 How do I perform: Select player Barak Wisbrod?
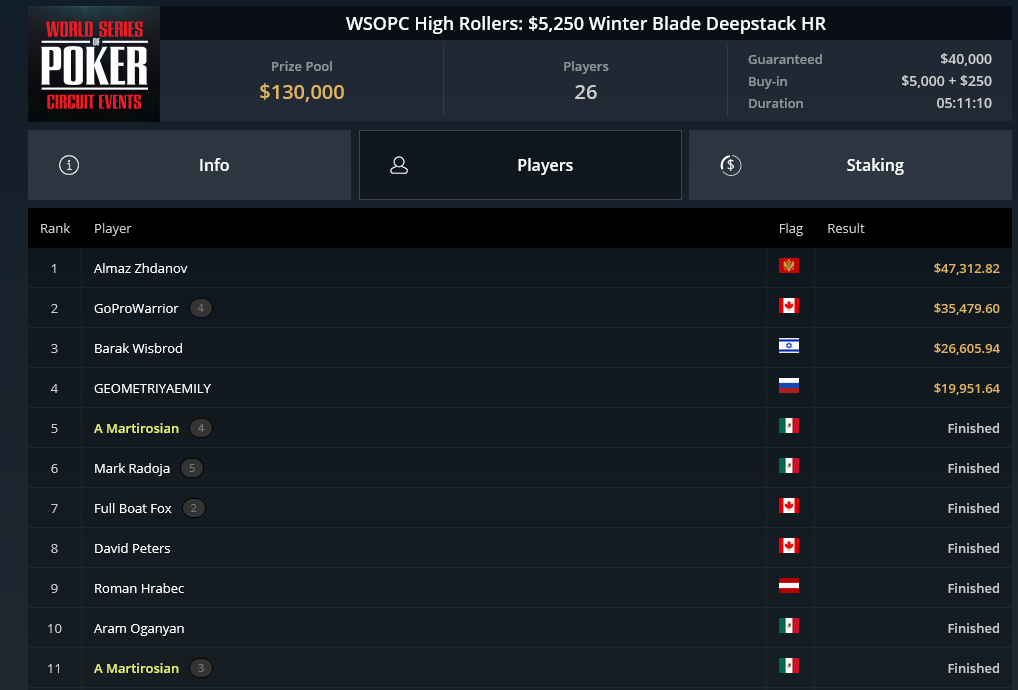pos(138,349)
